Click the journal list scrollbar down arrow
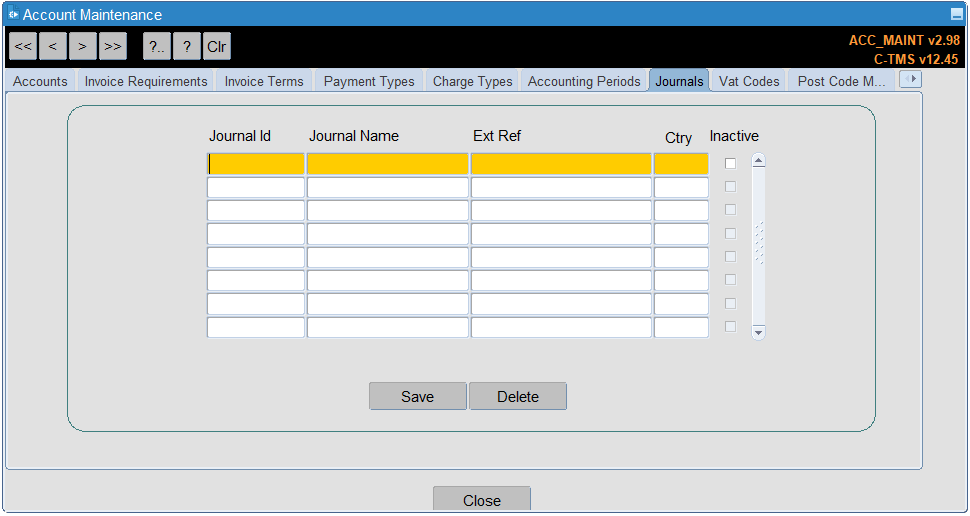 coord(758,332)
